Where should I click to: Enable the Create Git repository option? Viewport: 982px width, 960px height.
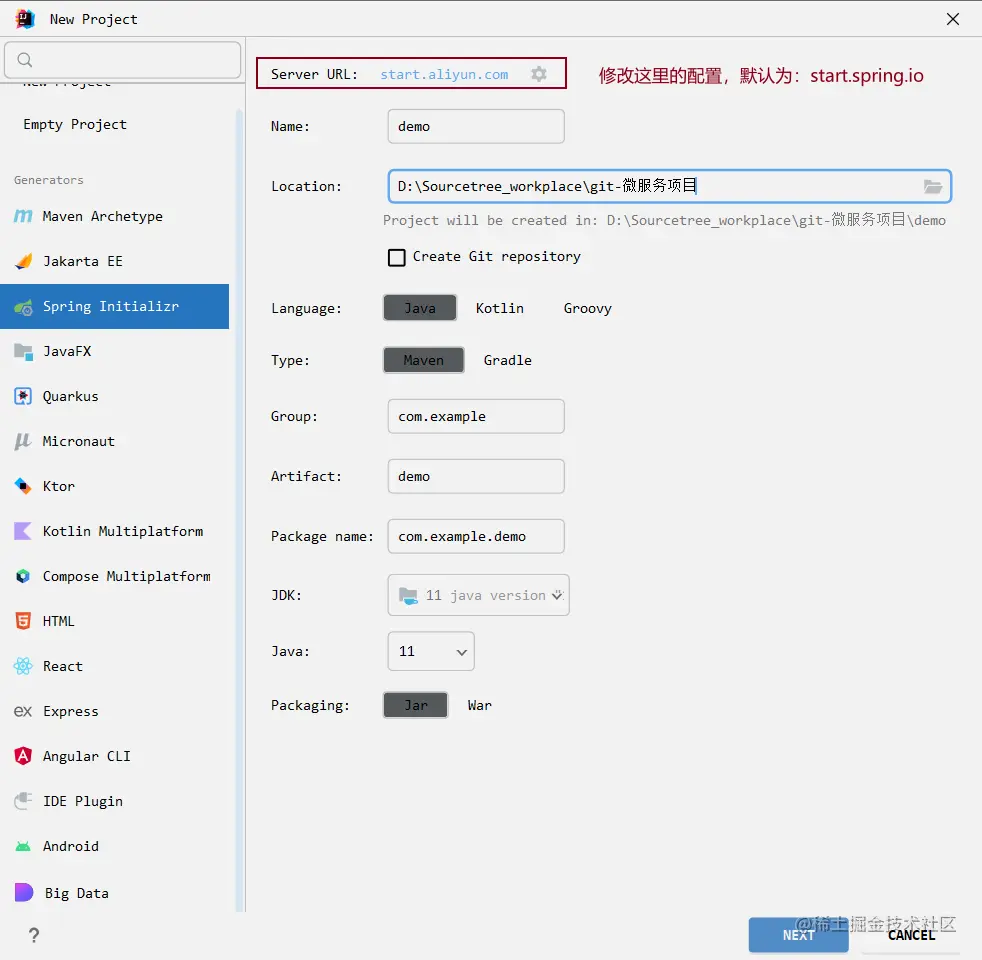click(x=396, y=257)
